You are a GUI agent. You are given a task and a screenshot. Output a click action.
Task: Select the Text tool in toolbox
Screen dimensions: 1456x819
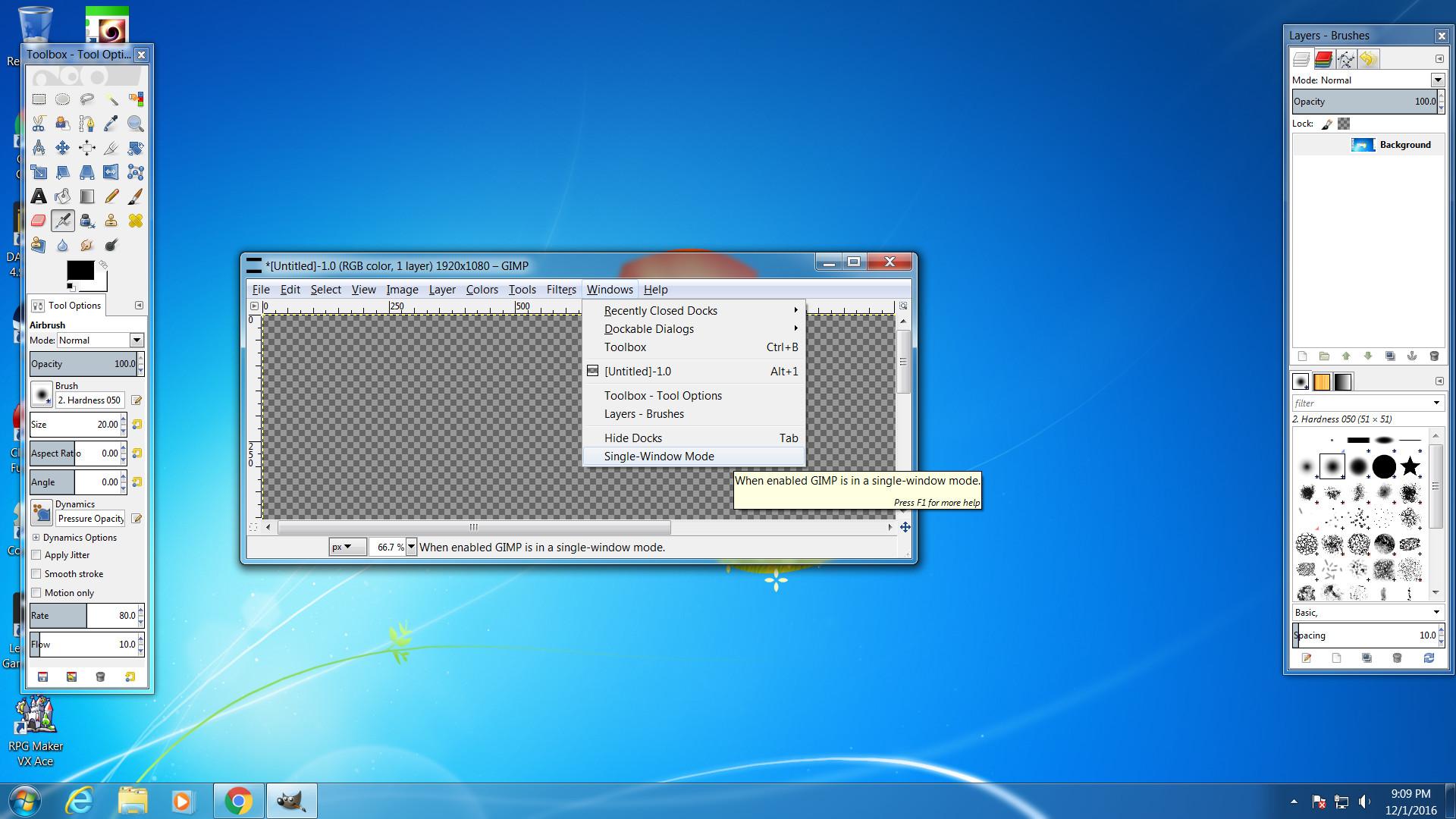tap(39, 196)
